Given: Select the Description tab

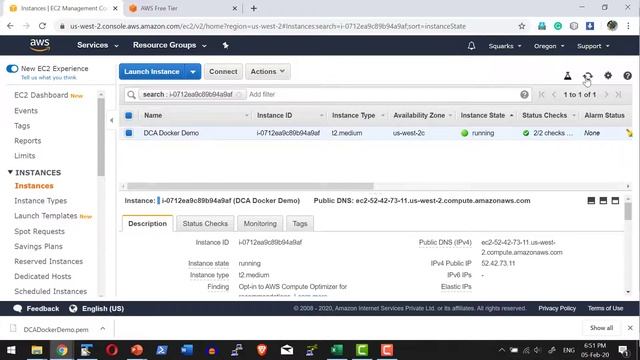Looking at the screenshot, I should tap(147, 224).
